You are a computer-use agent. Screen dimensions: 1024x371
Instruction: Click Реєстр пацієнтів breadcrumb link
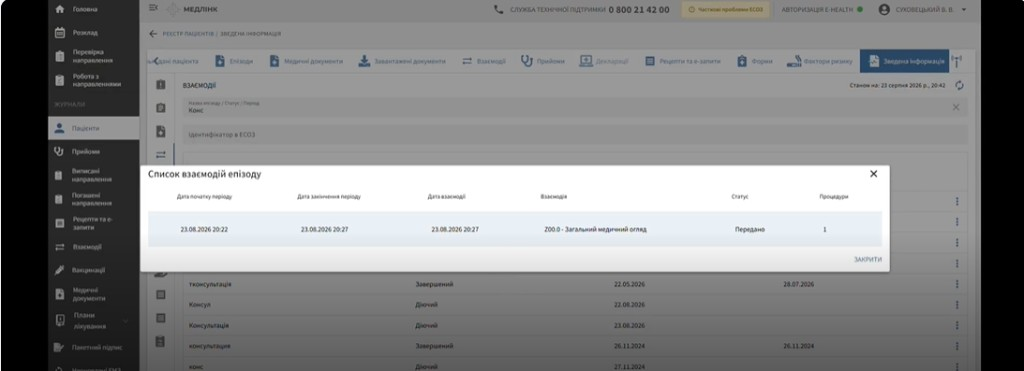tap(189, 33)
